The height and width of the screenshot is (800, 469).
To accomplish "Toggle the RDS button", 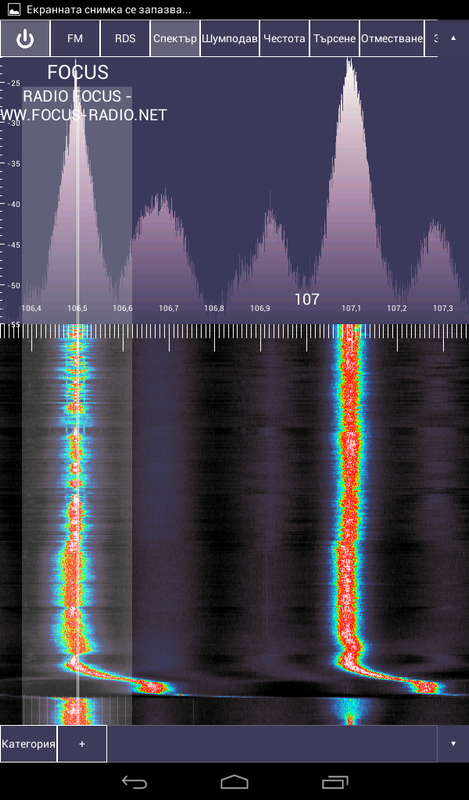I will (x=125, y=39).
